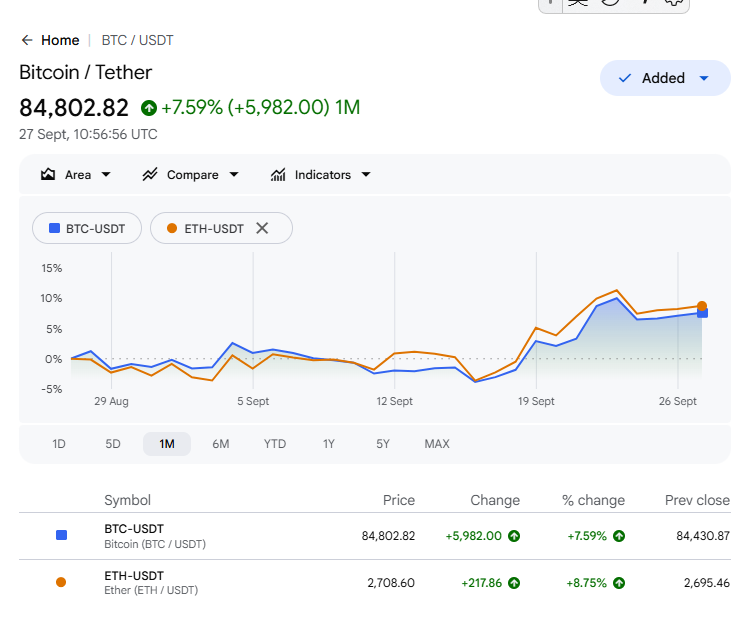Click the blue BTC-USDT chip swatch
Image resolution: width=751 pixels, height=631 pixels.
(x=55, y=228)
